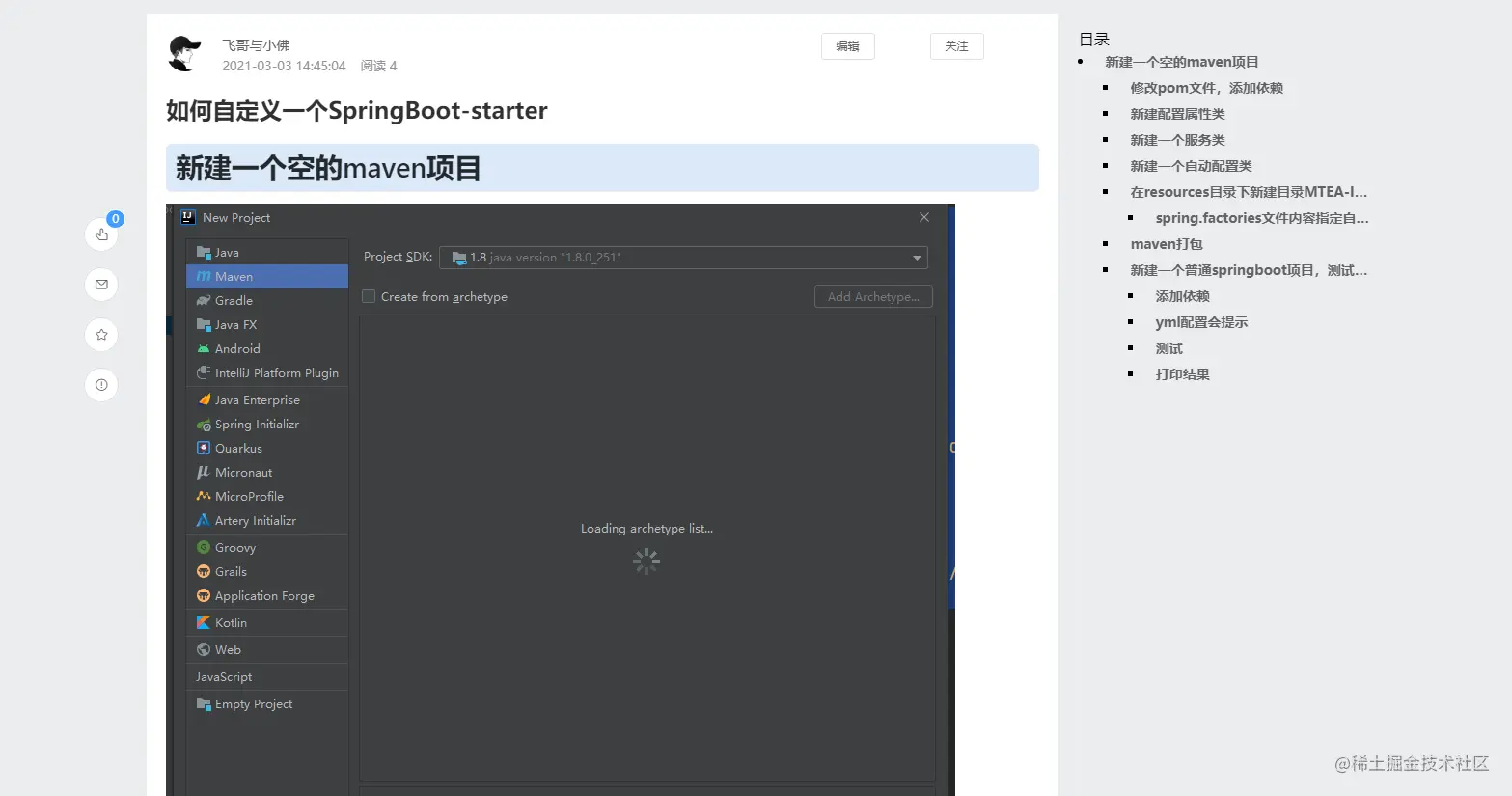This screenshot has width=1512, height=796.
Task: Click the Java FX folder icon
Action: click(x=204, y=324)
